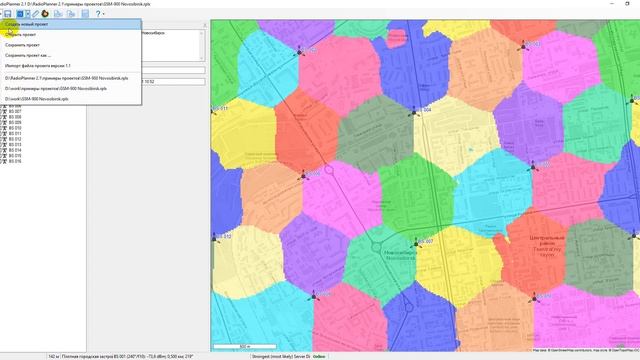640x360 pixels.
Task: Click the empty field below the description box
Action: pyautogui.click(x=173, y=71)
